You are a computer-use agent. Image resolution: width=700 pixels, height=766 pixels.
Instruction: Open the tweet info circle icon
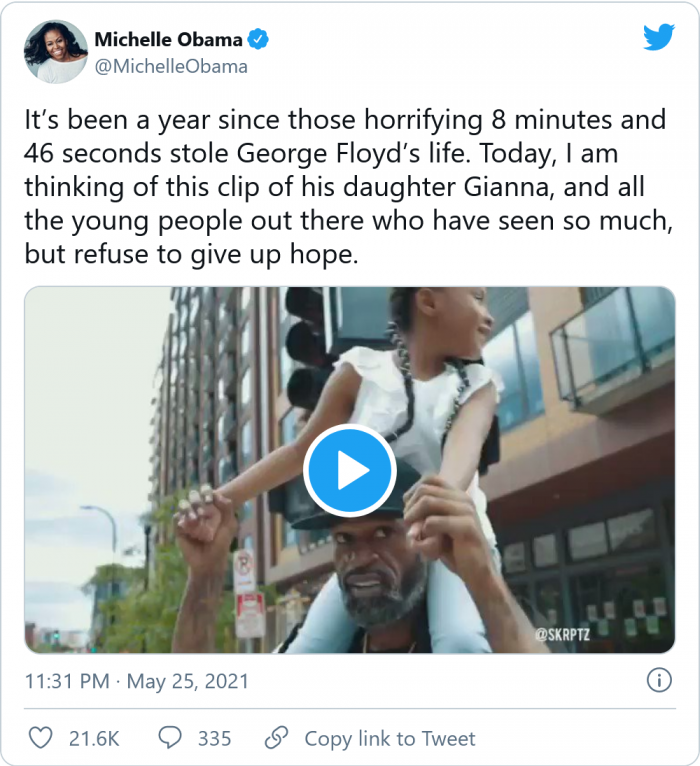[x=658, y=681]
